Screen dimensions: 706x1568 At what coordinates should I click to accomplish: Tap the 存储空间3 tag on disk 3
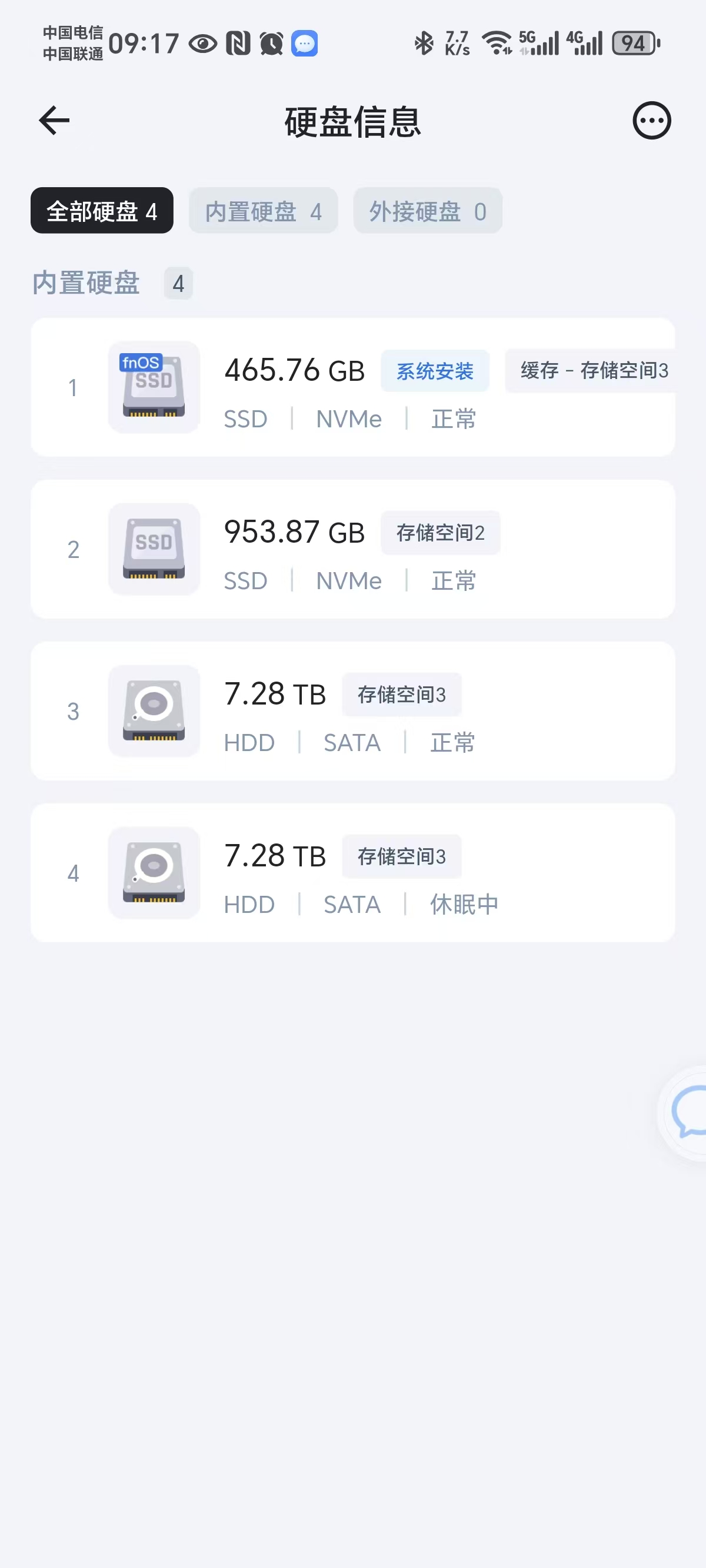coord(402,695)
